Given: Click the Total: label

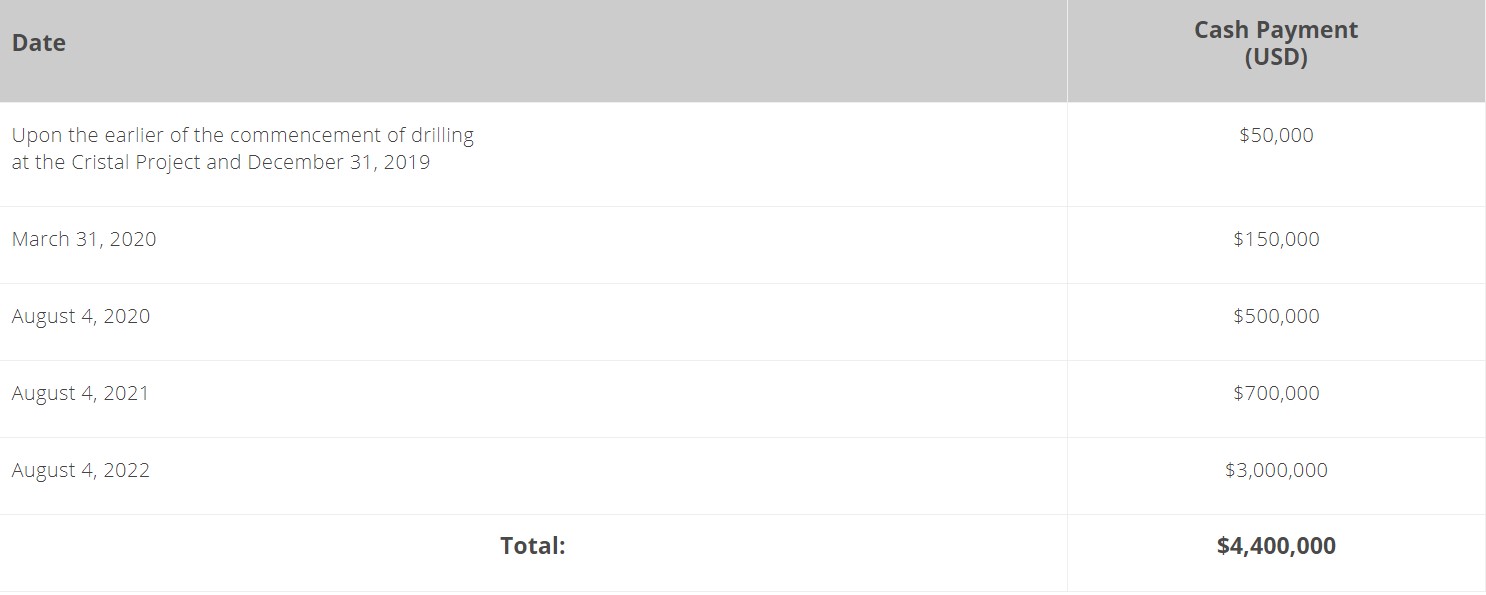Looking at the screenshot, I should pos(533,546).
